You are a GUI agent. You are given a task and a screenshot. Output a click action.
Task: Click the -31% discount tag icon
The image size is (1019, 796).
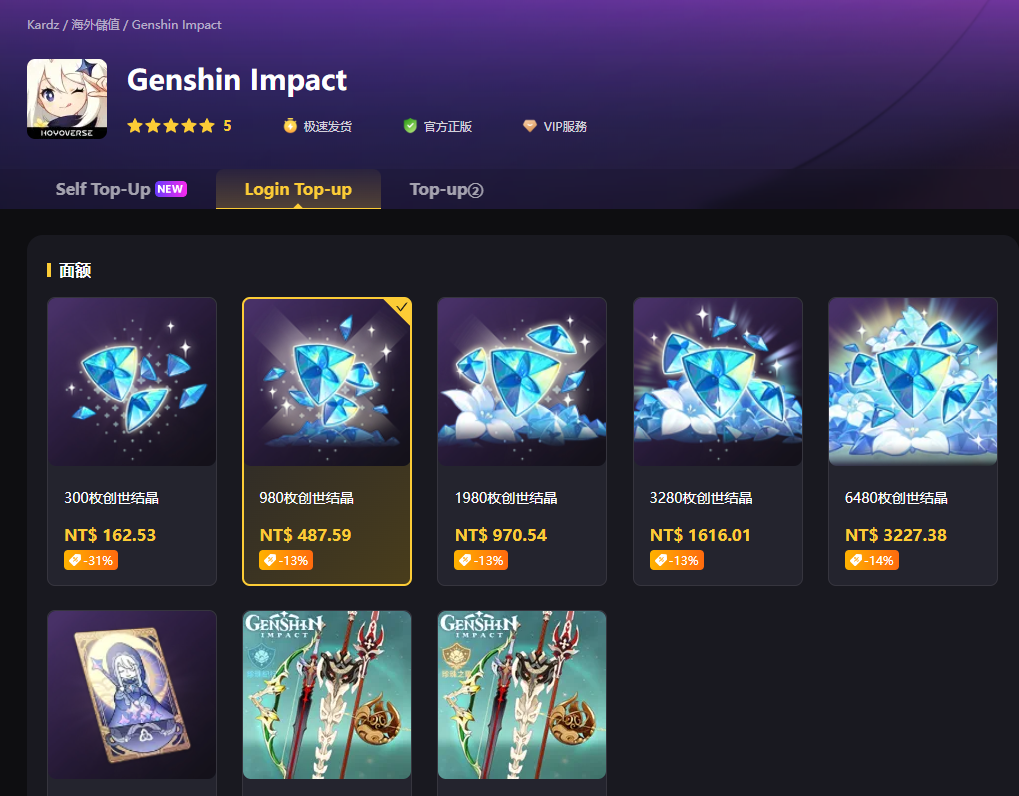tap(75, 560)
